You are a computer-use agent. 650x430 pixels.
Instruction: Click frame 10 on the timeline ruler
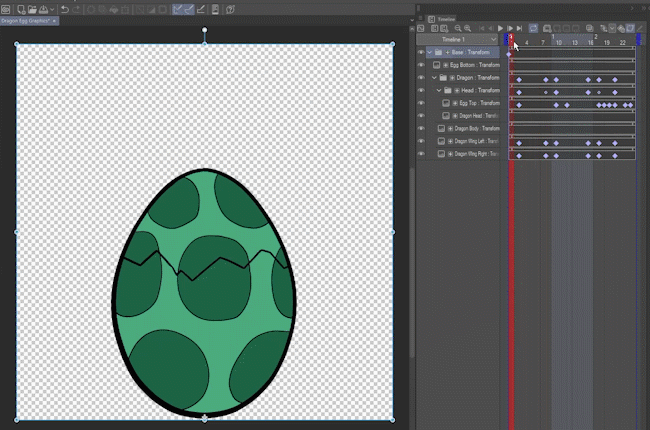[558, 43]
